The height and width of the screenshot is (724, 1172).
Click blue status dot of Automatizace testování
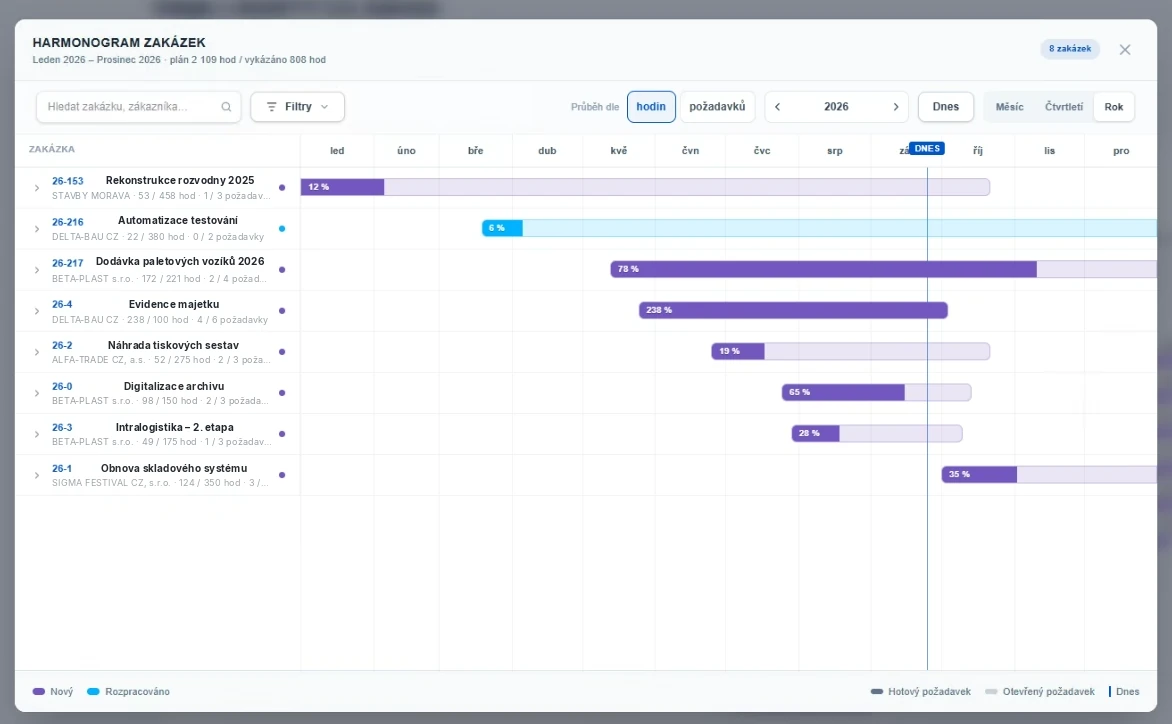[x=282, y=229]
